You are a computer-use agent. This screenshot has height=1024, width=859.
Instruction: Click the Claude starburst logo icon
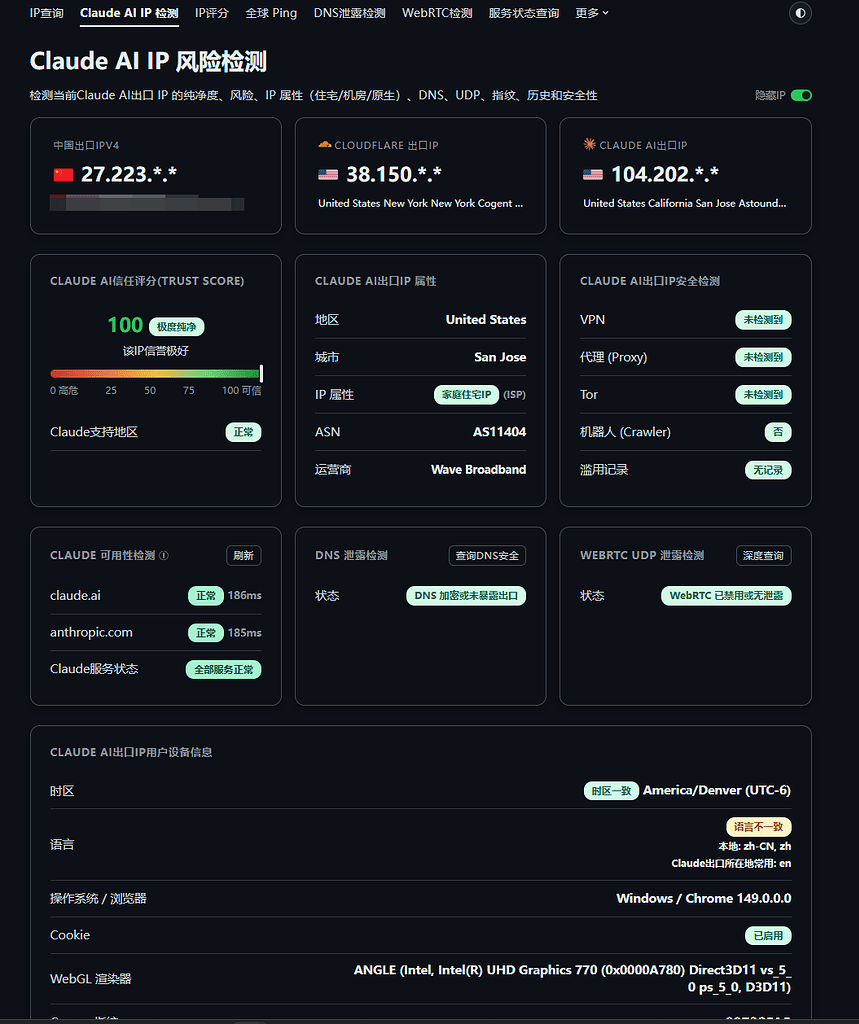pyautogui.click(x=590, y=144)
